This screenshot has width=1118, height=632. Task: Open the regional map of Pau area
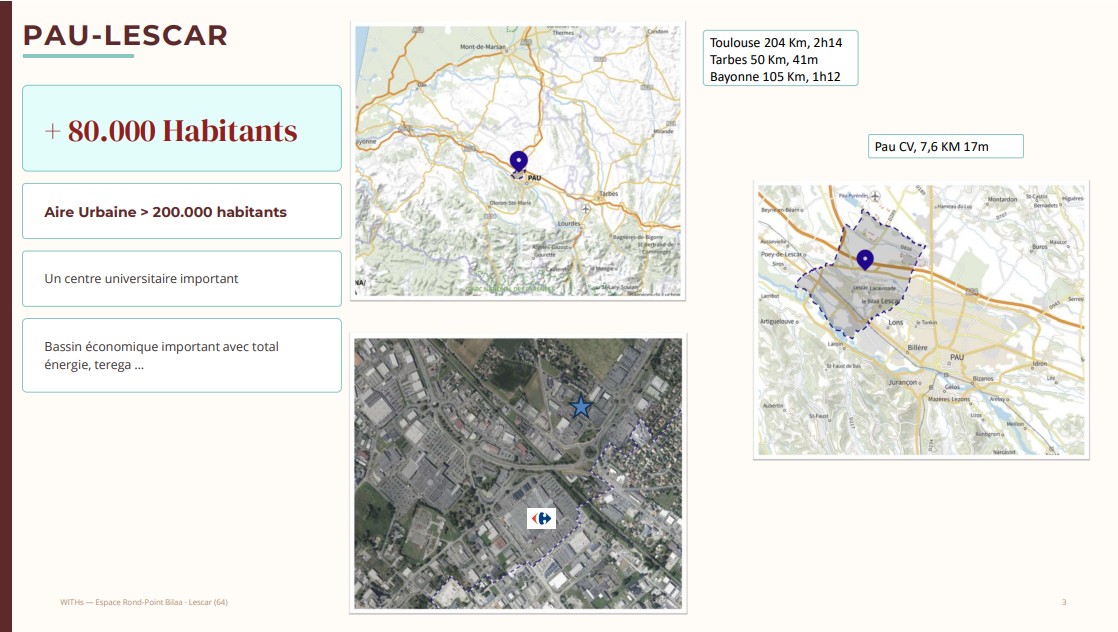[x=518, y=161]
